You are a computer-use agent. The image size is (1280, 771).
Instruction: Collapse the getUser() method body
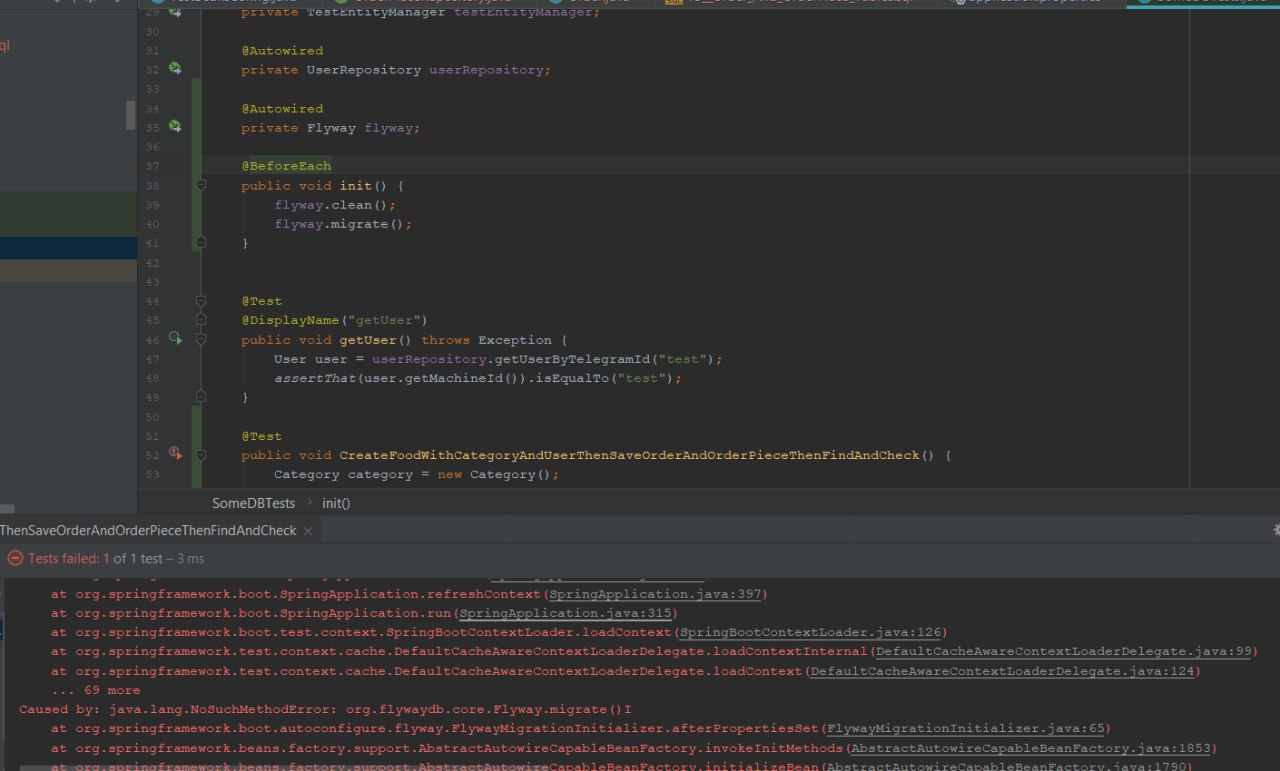coord(201,339)
